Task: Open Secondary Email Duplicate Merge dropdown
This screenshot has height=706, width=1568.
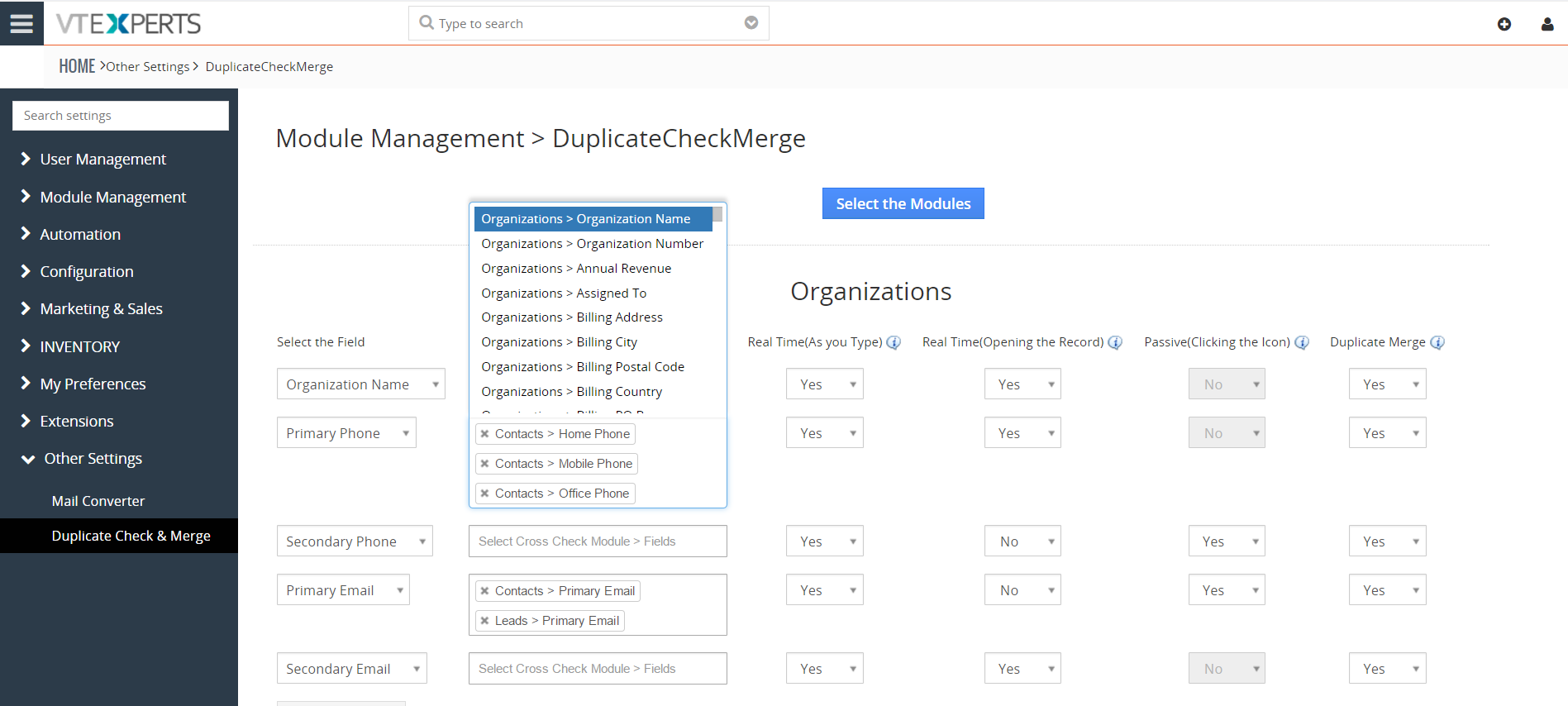Action: click(1388, 669)
